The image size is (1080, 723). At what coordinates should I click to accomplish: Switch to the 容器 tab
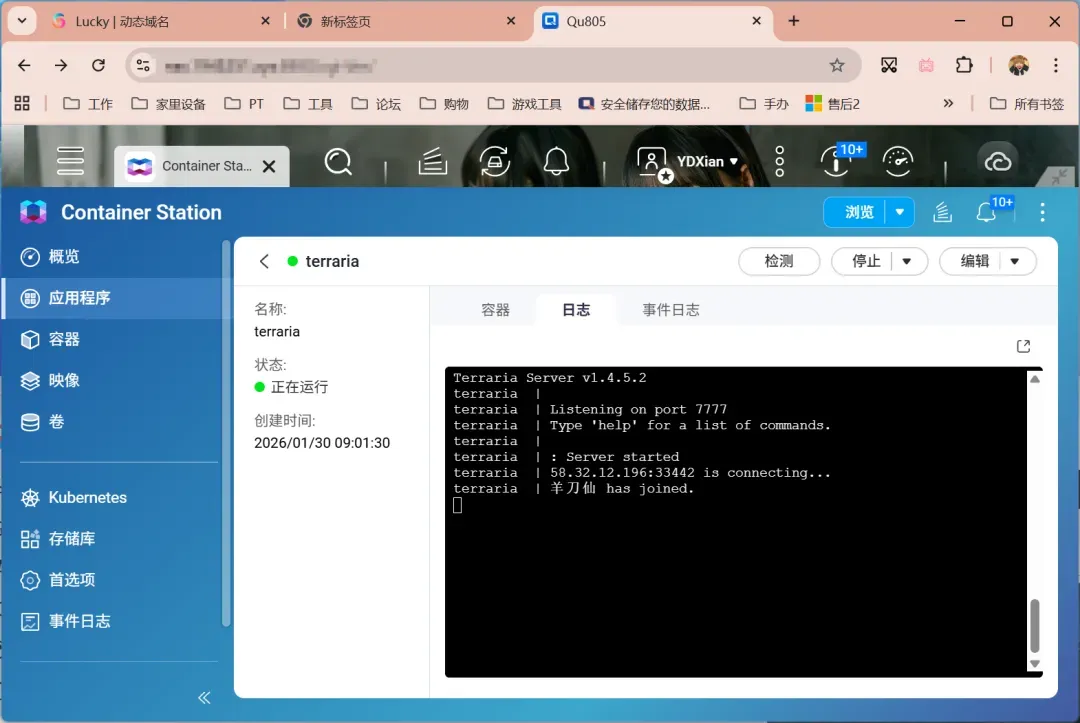[x=496, y=310]
